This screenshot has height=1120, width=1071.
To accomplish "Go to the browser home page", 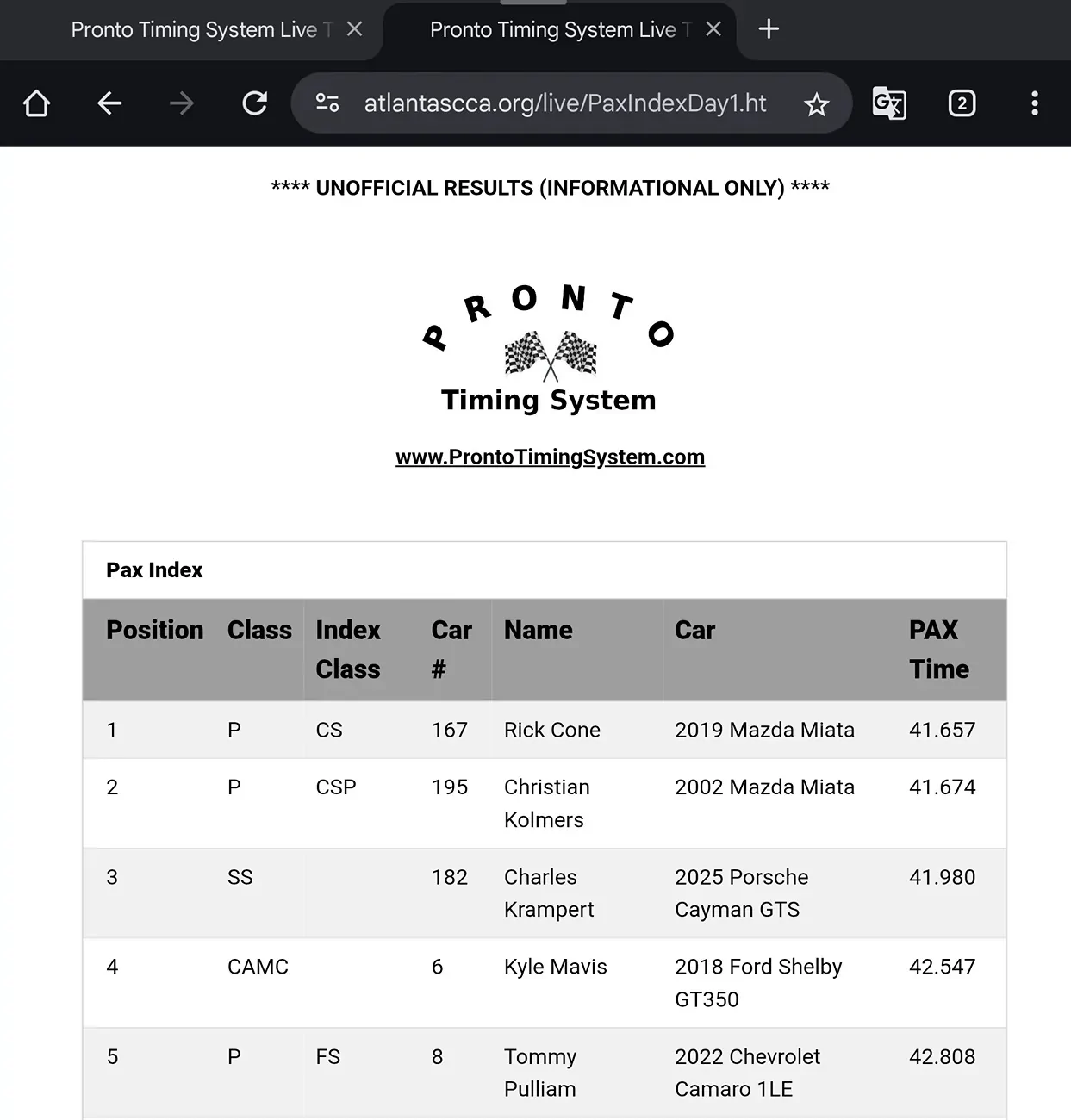I will [x=36, y=103].
